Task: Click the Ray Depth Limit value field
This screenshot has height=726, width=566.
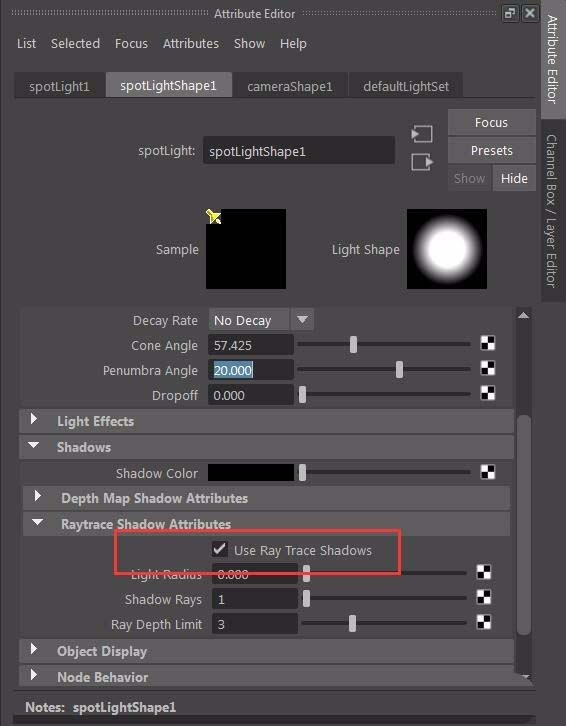Action: tap(255, 625)
